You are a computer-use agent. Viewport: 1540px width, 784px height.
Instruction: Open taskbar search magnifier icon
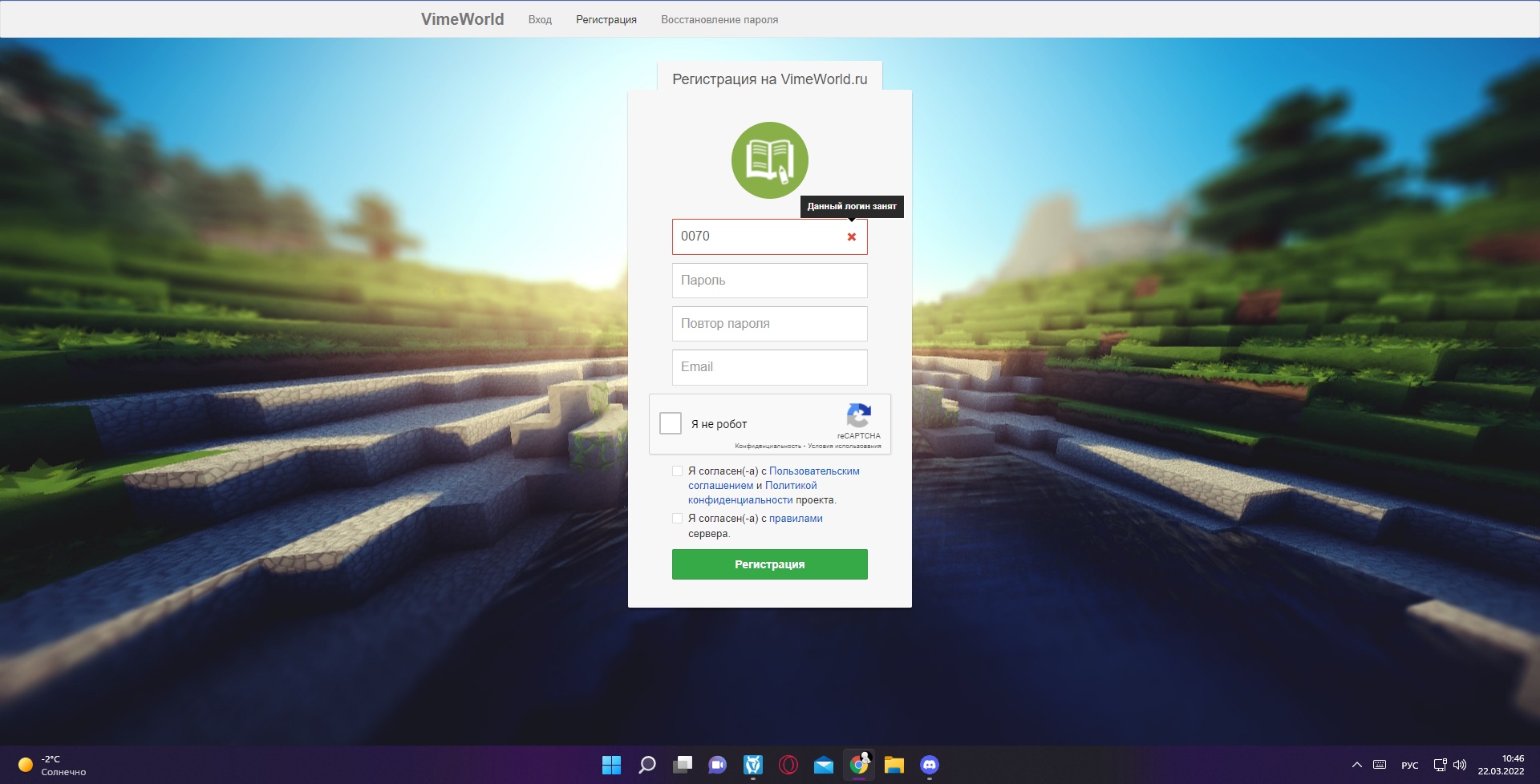tap(646, 765)
